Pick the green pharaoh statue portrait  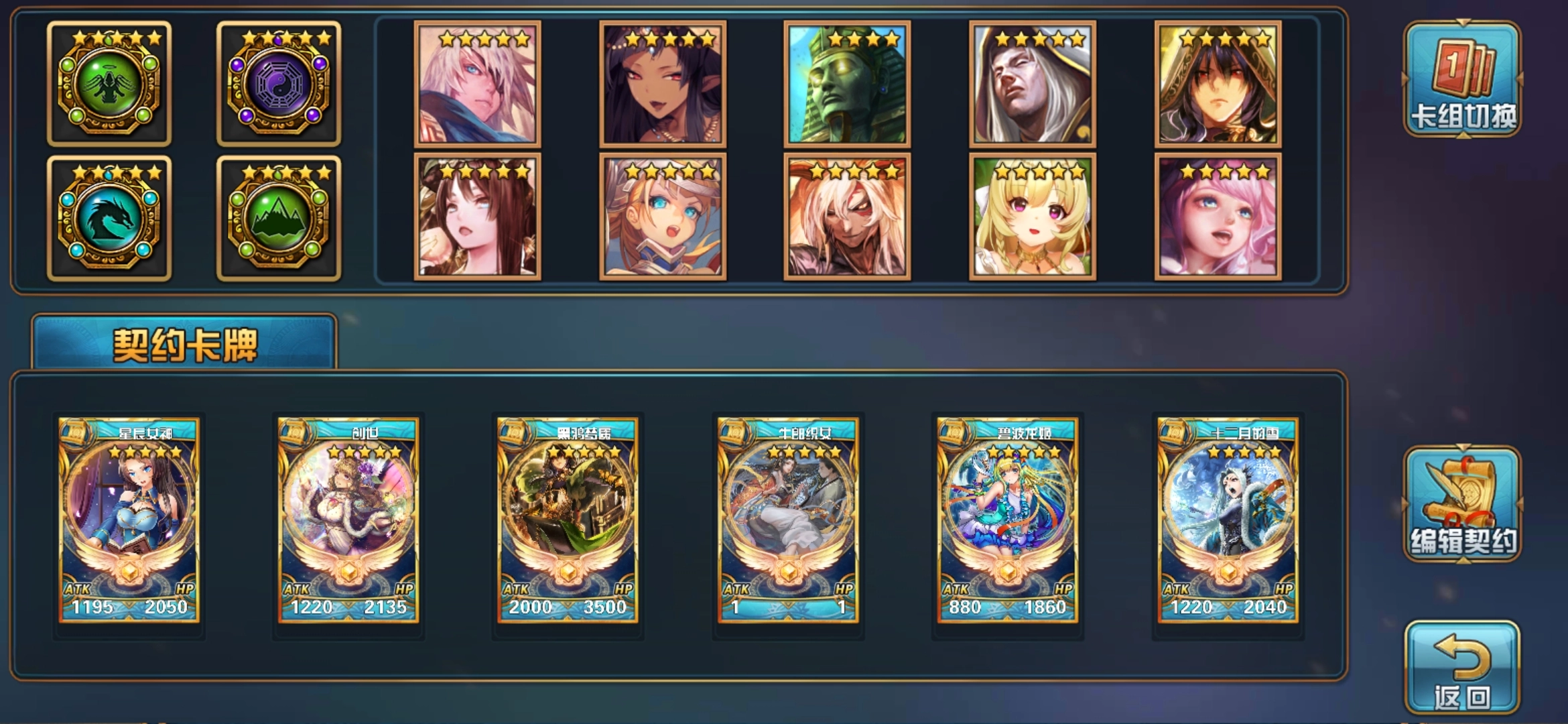point(848,84)
